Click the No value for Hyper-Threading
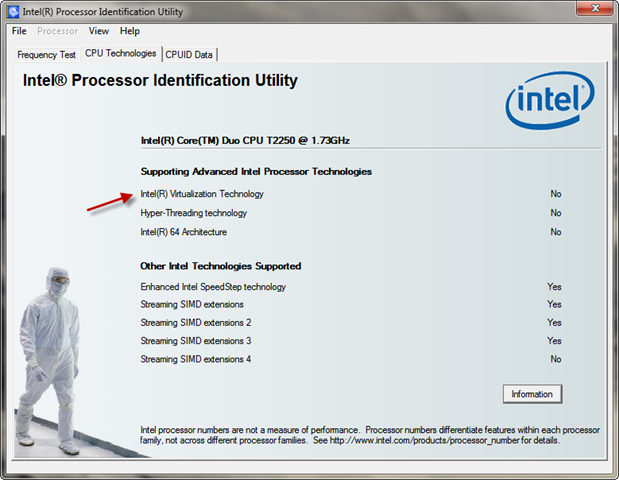The image size is (619, 480). coord(556,213)
